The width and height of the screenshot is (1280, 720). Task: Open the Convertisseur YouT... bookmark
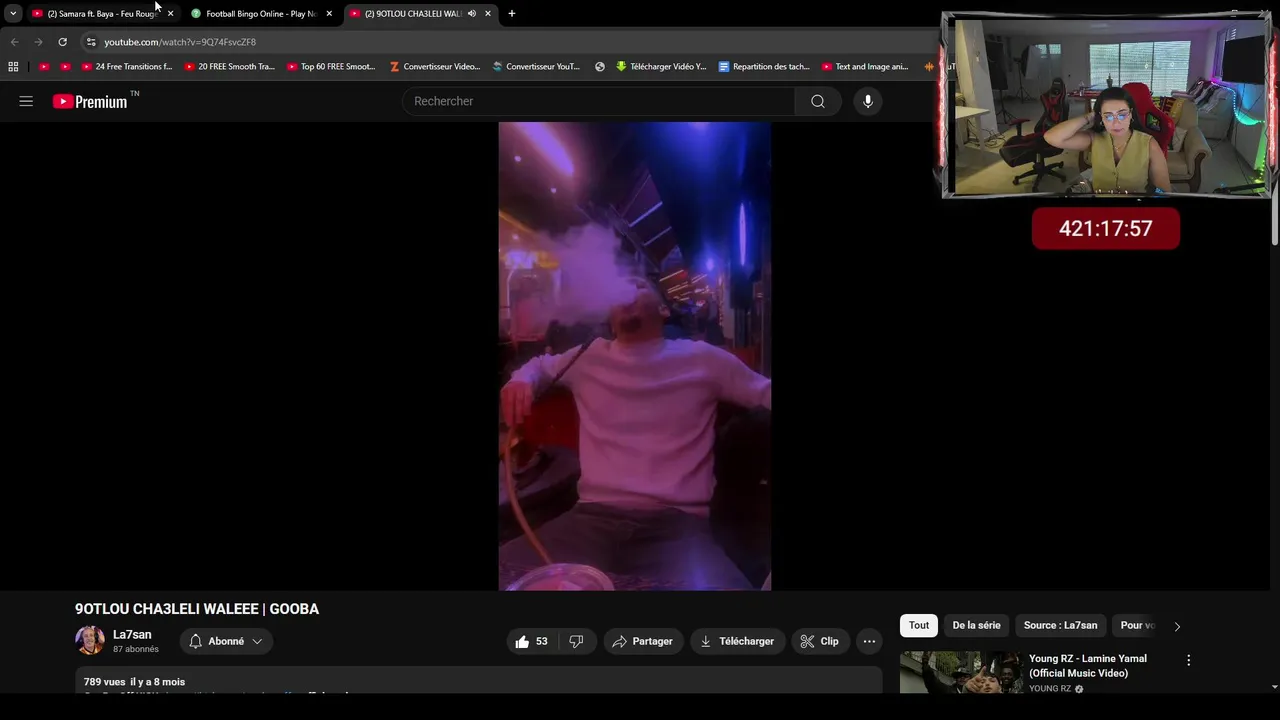click(x=536, y=67)
